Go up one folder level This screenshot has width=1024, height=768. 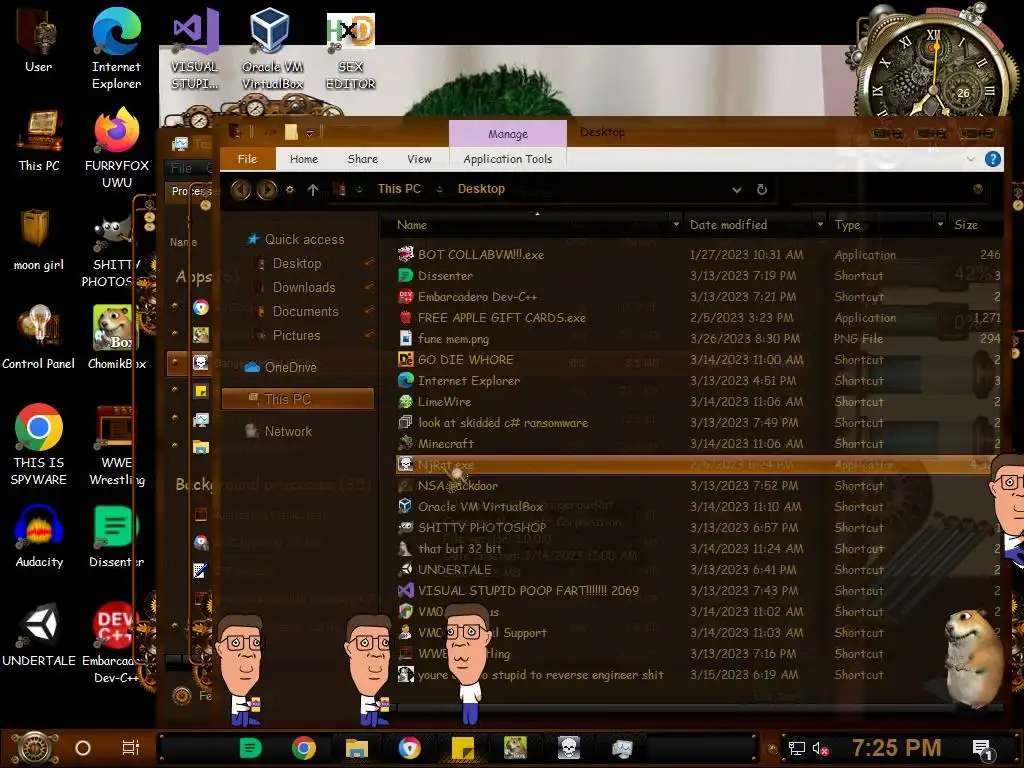coord(313,189)
